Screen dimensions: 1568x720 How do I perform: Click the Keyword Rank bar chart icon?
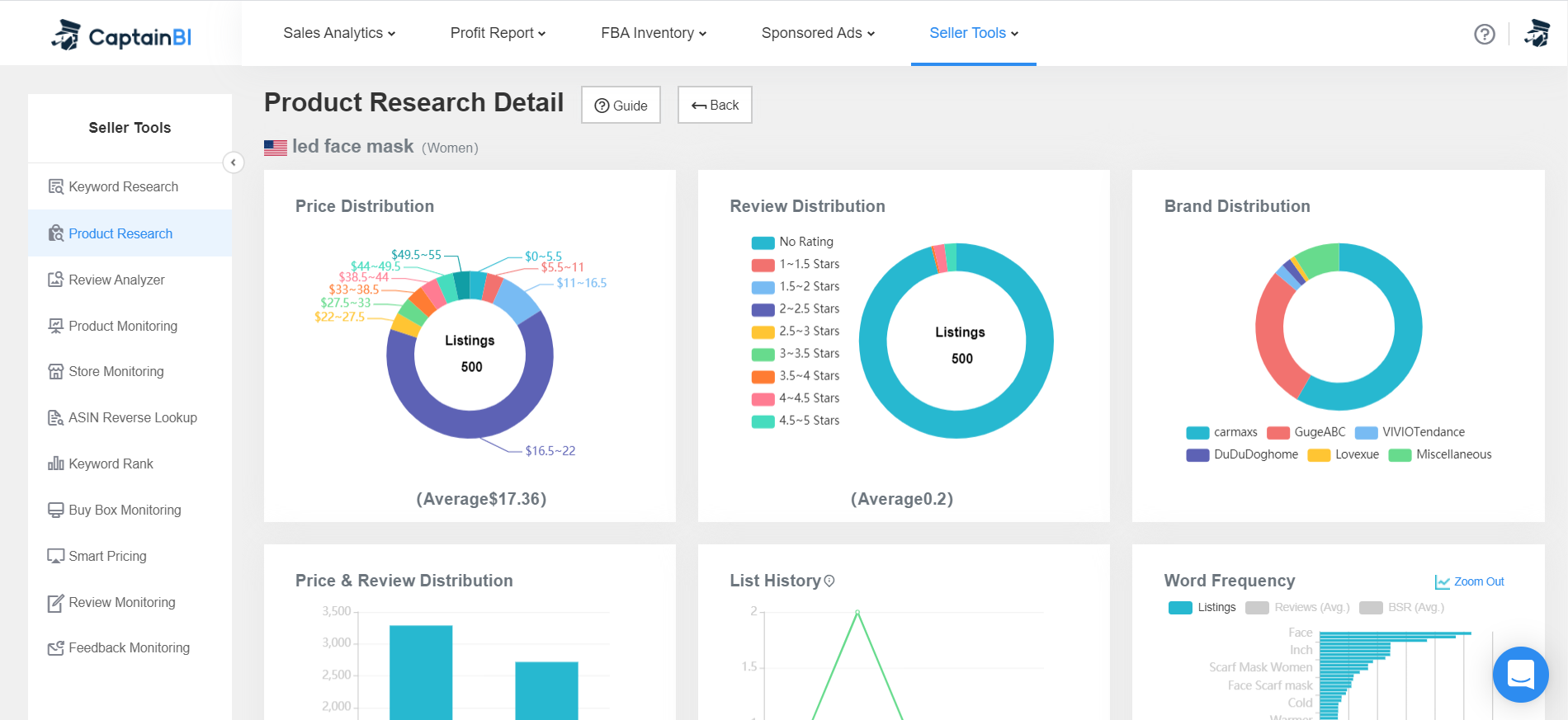(55, 464)
